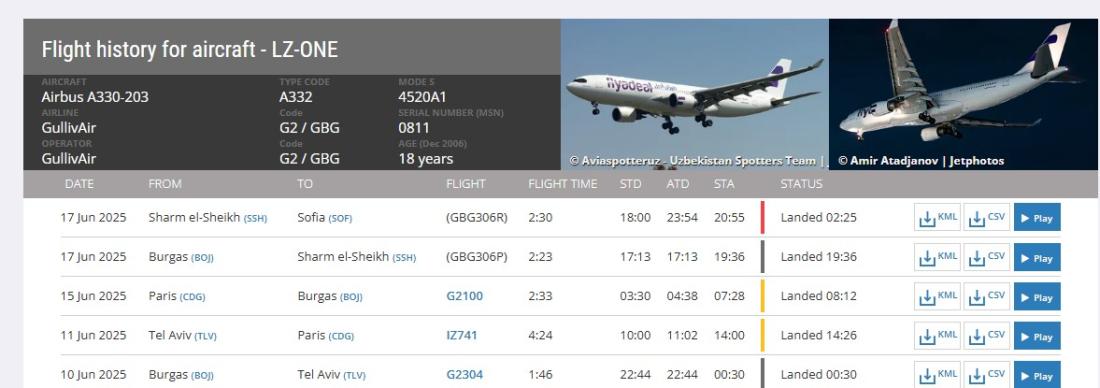The width and height of the screenshot is (1100, 388).
Task: Open flight G2304 link
Action: pyautogui.click(x=464, y=375)
